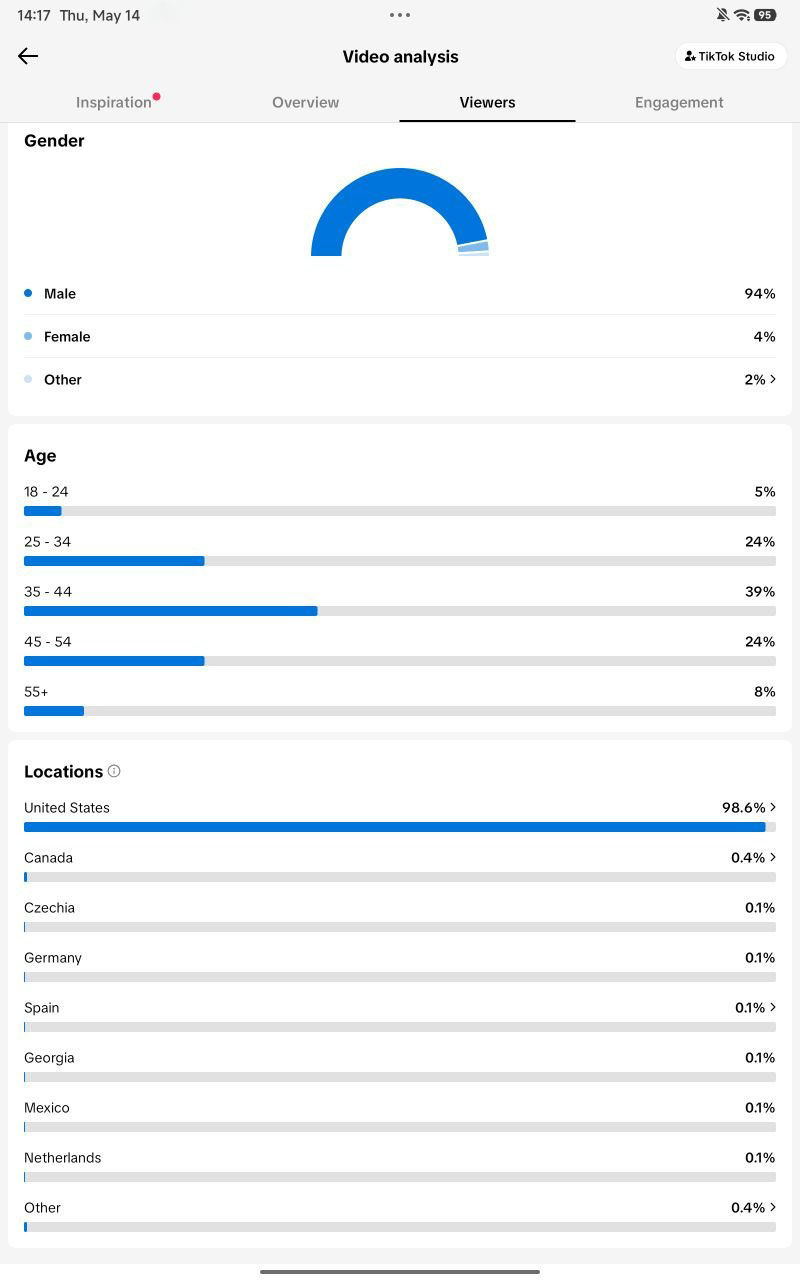Tap the three-dot menu at top
Screen dimensions: 800x1280
(400, 15)
